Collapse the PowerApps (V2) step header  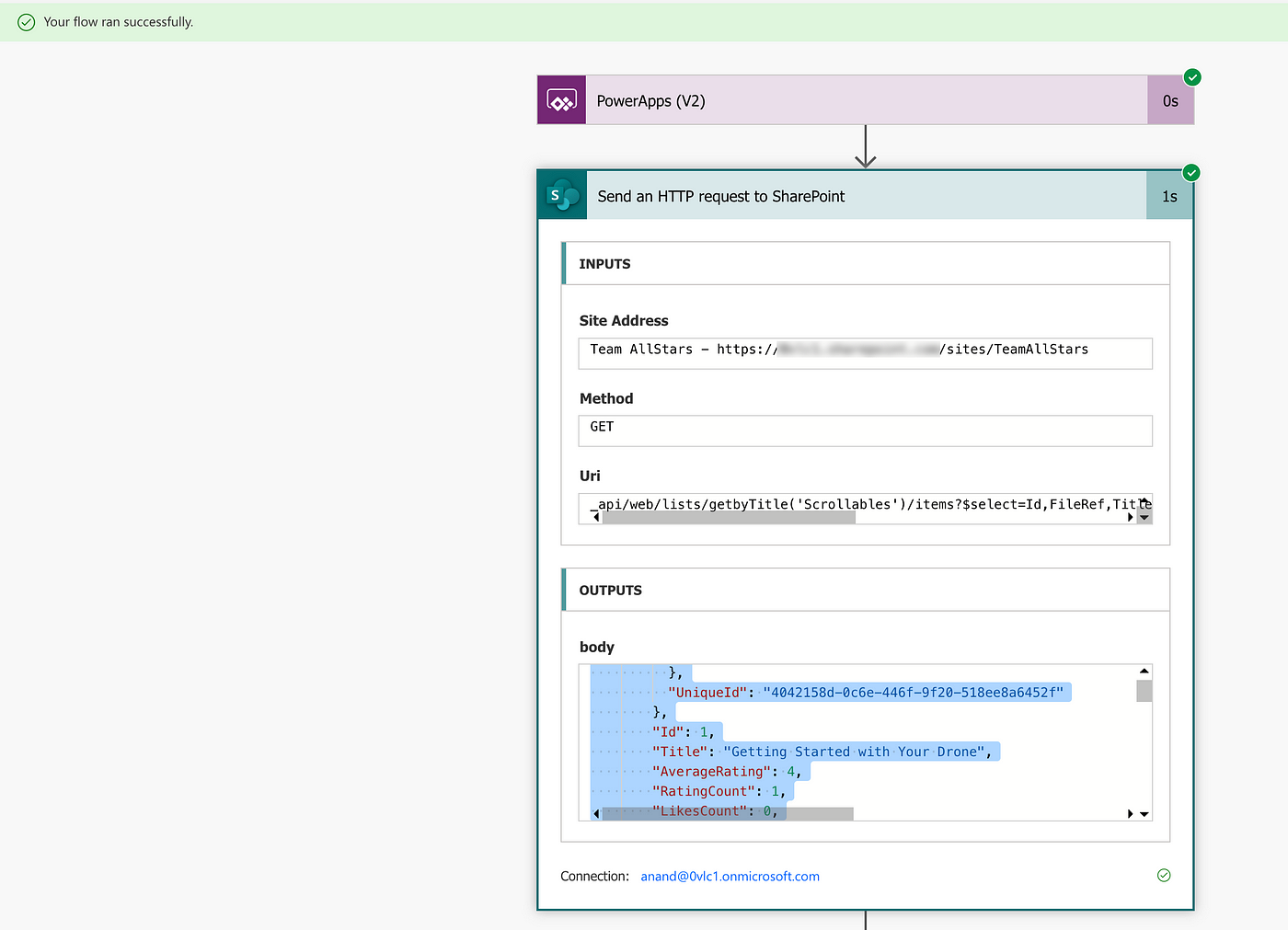click(x=866, y=100)
